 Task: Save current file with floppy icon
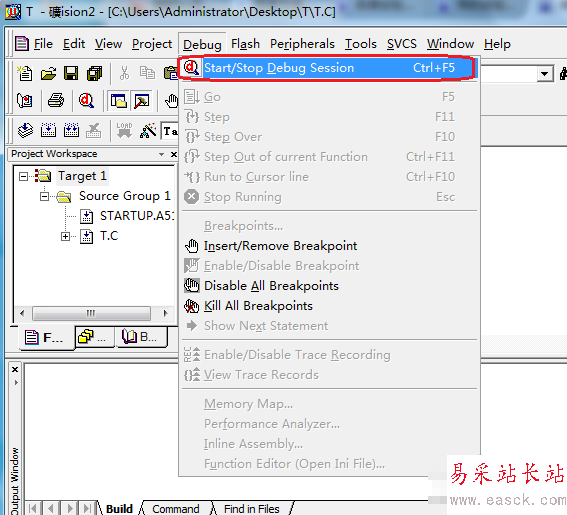(x=71, y=73)
